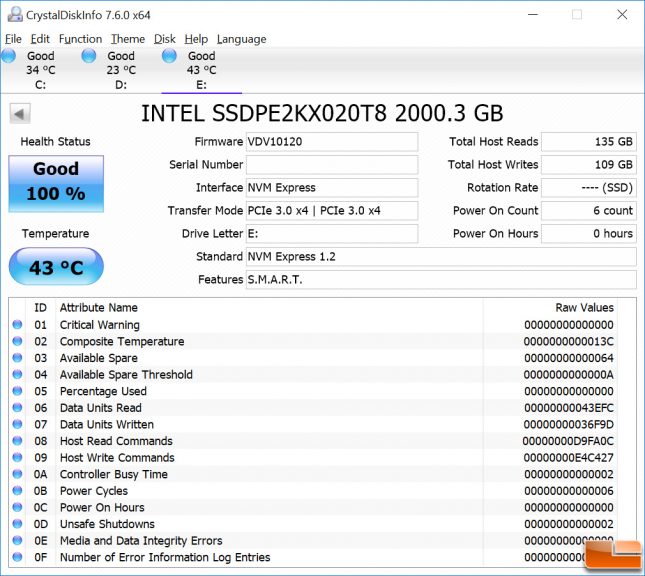The image size is (645, 576).
Task: Click the Features field S.M.A.R.T.
Action: click(441, 280)
